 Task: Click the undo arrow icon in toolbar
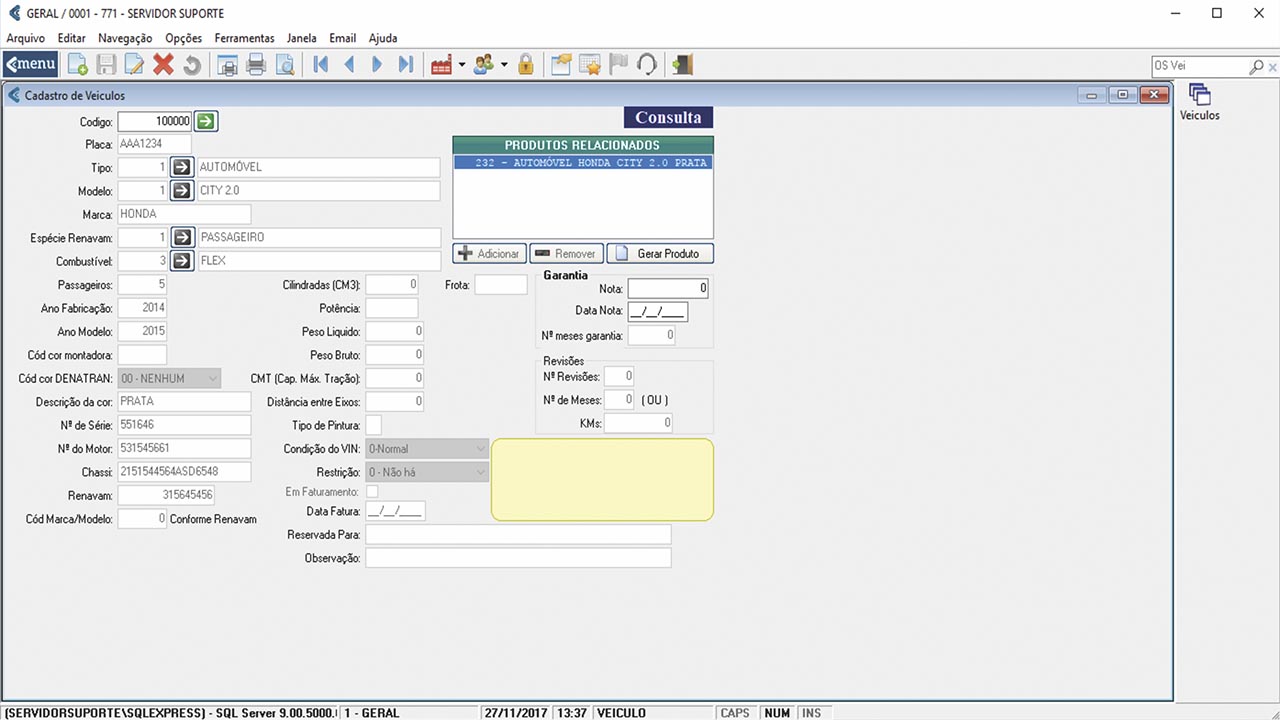click(191, 65)
